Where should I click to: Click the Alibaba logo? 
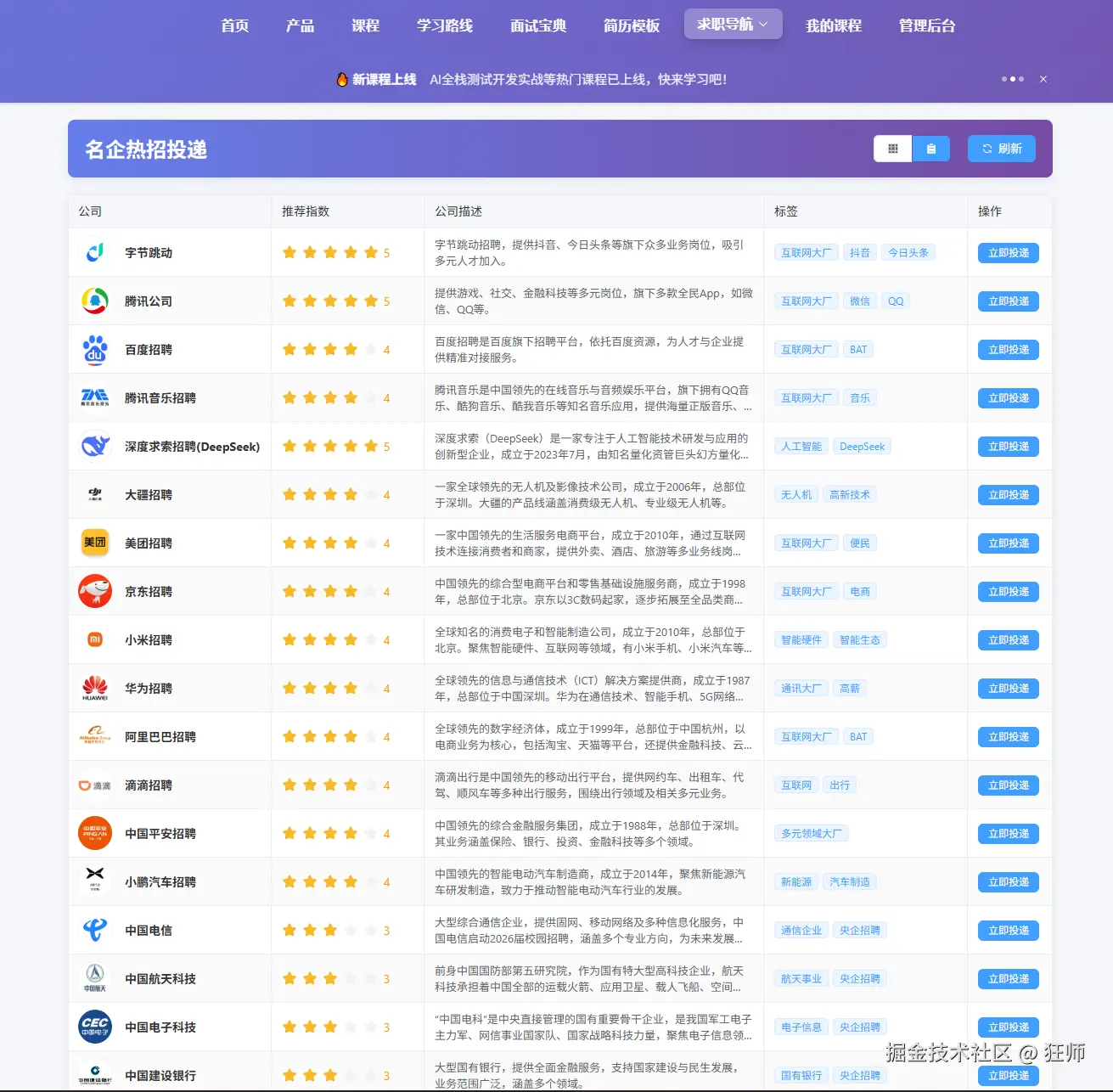coord(95,736)
